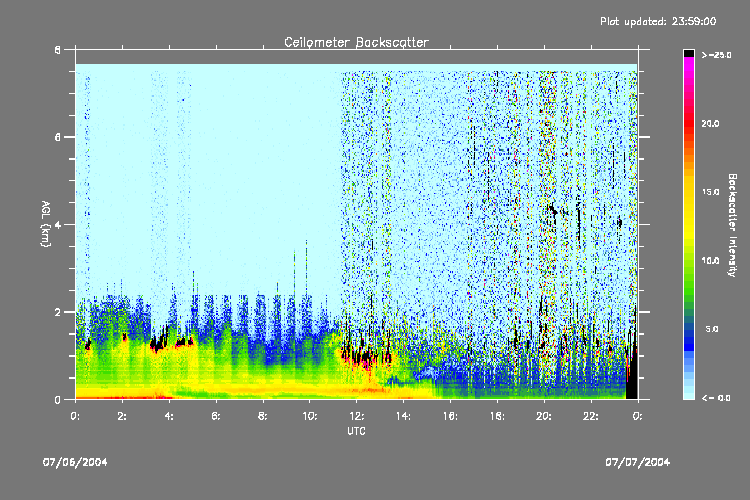Click the y-axis tick label "2"
Screen dimensions: 750x500
tap(58, 312)
